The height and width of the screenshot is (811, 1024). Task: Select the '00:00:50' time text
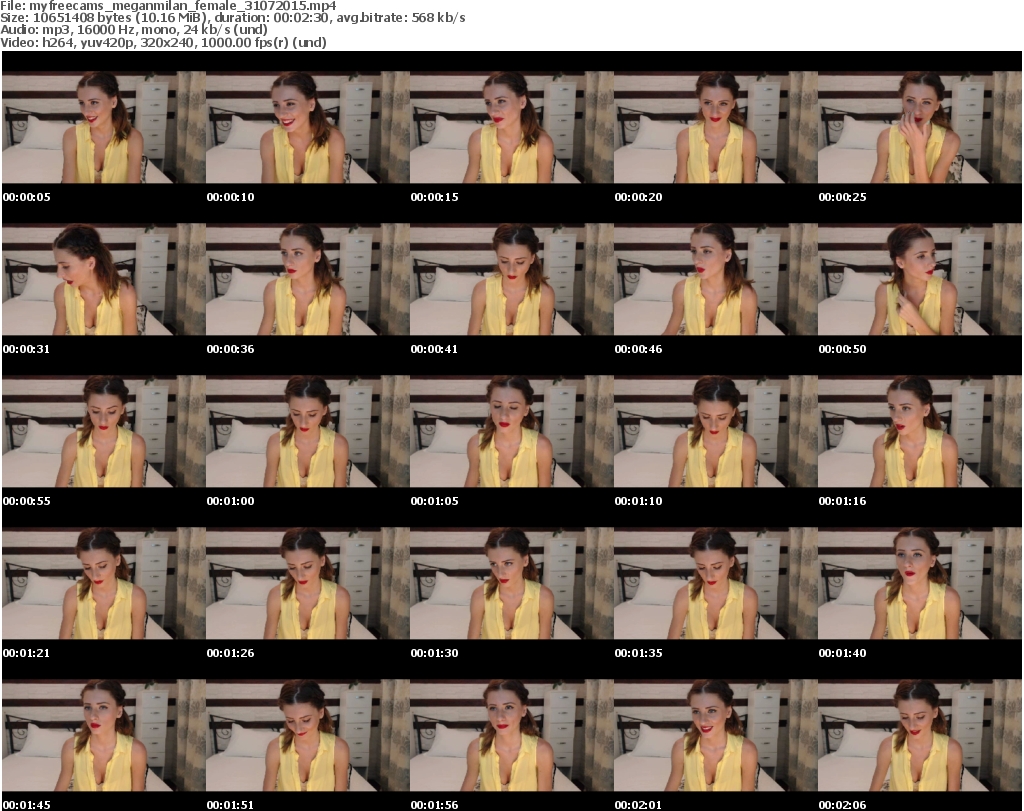[842, 349]
